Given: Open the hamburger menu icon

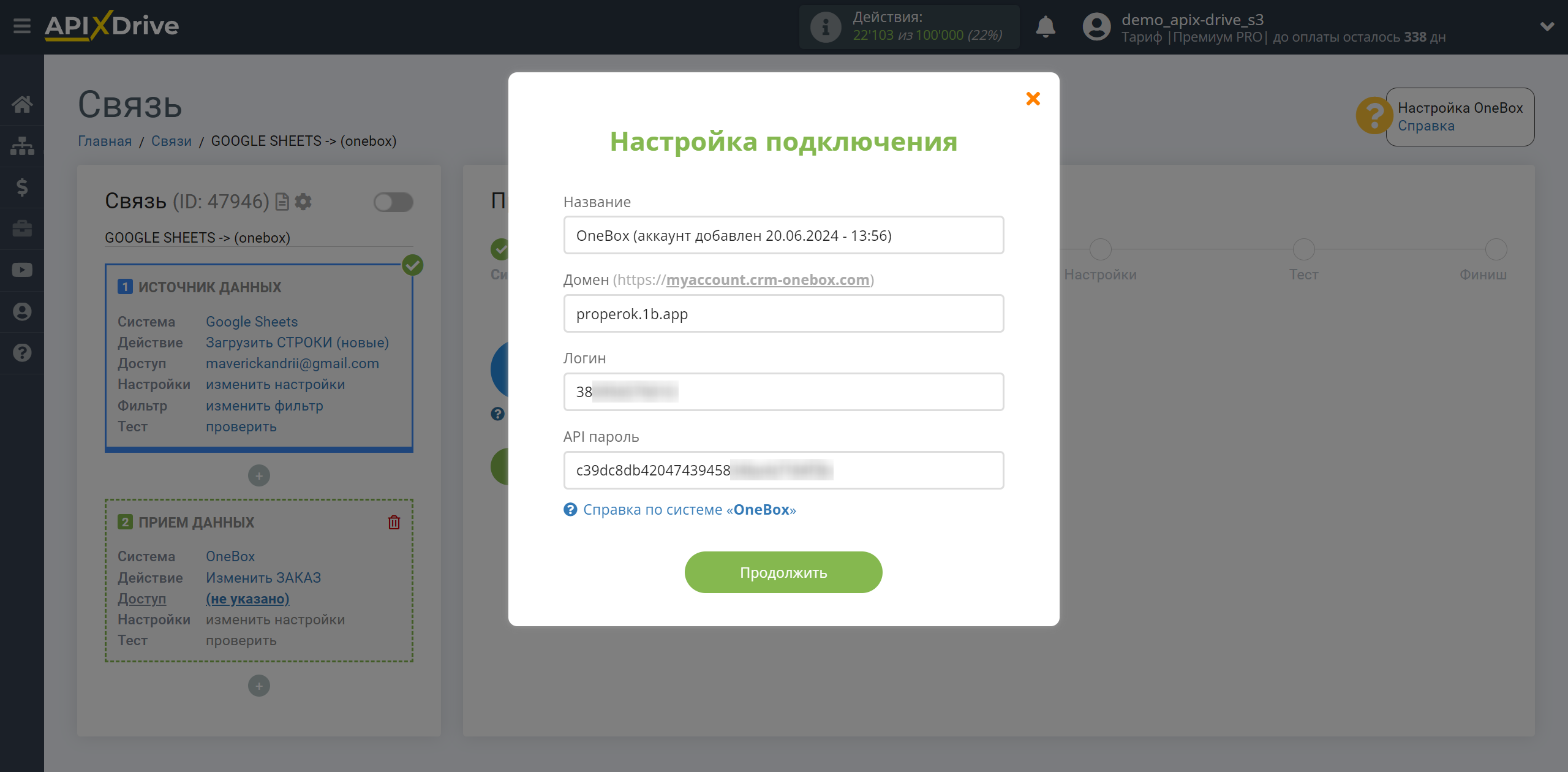Looking at the screenshot, I should click(22, 26).
